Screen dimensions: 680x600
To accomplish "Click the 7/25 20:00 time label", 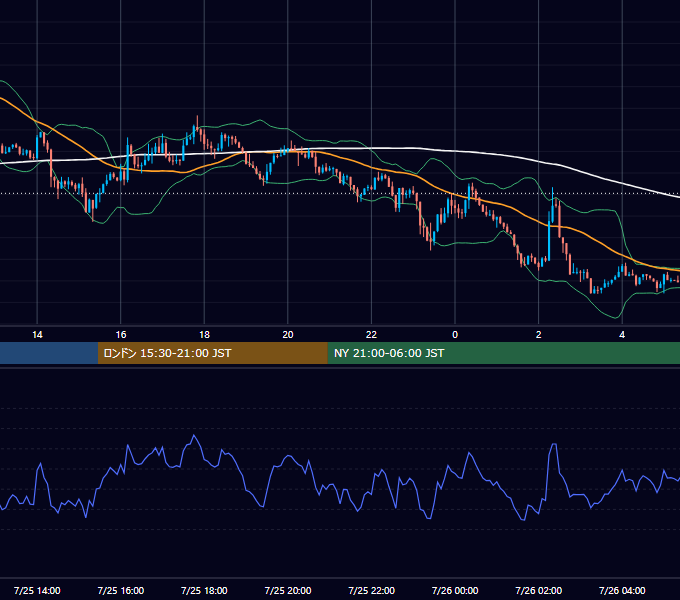I will pos(288,590).
